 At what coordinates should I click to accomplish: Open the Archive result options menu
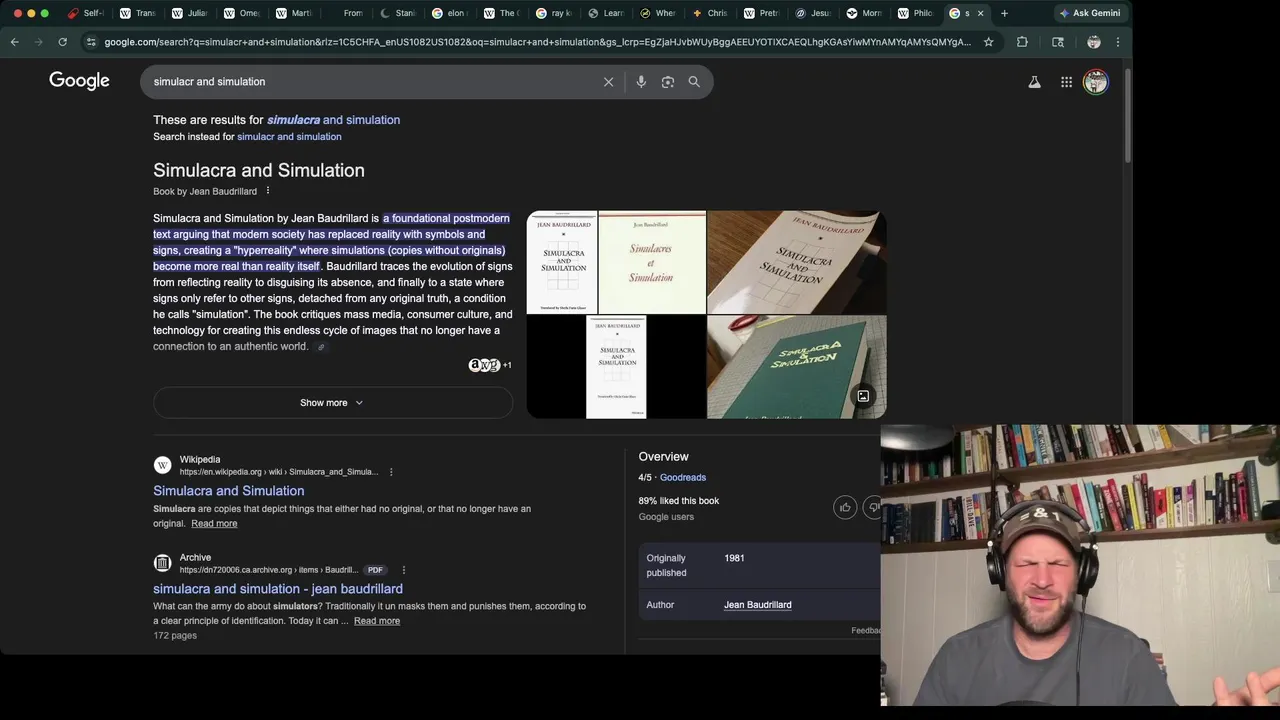click(x=403, y=570)
